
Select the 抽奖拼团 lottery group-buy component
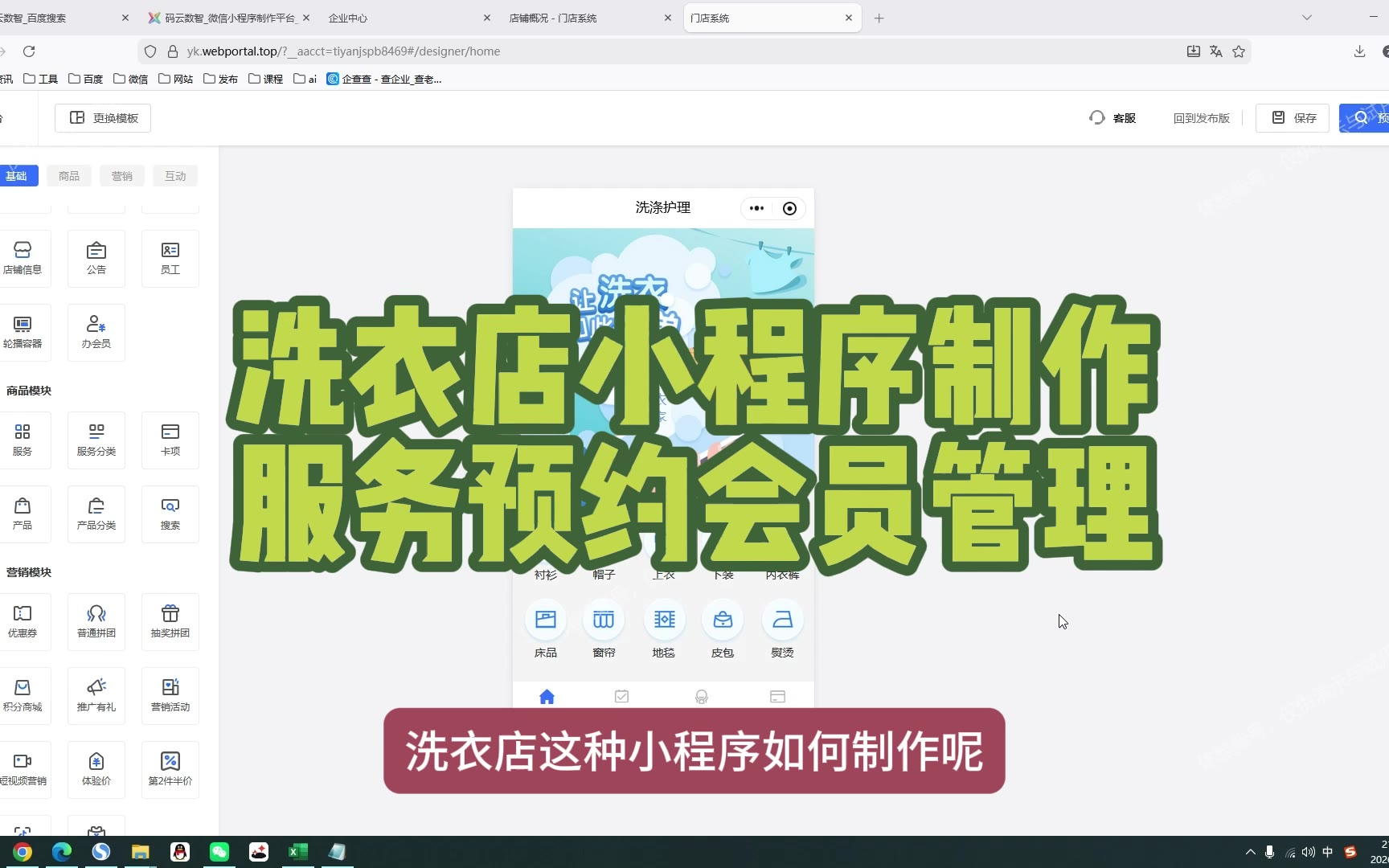pyautogui.click(x=170, y=621)
